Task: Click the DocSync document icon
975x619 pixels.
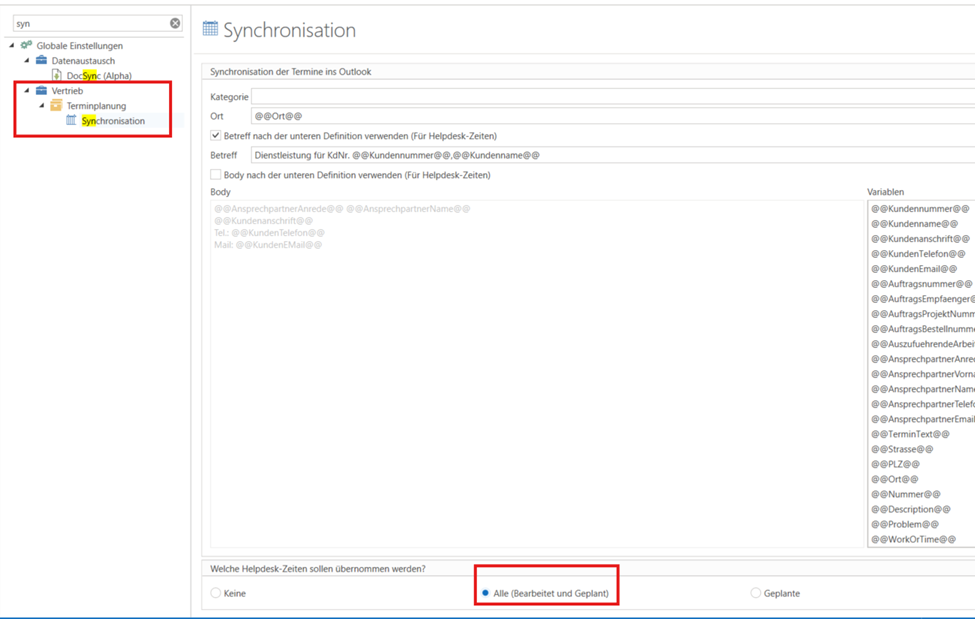Action: point(57,75)
